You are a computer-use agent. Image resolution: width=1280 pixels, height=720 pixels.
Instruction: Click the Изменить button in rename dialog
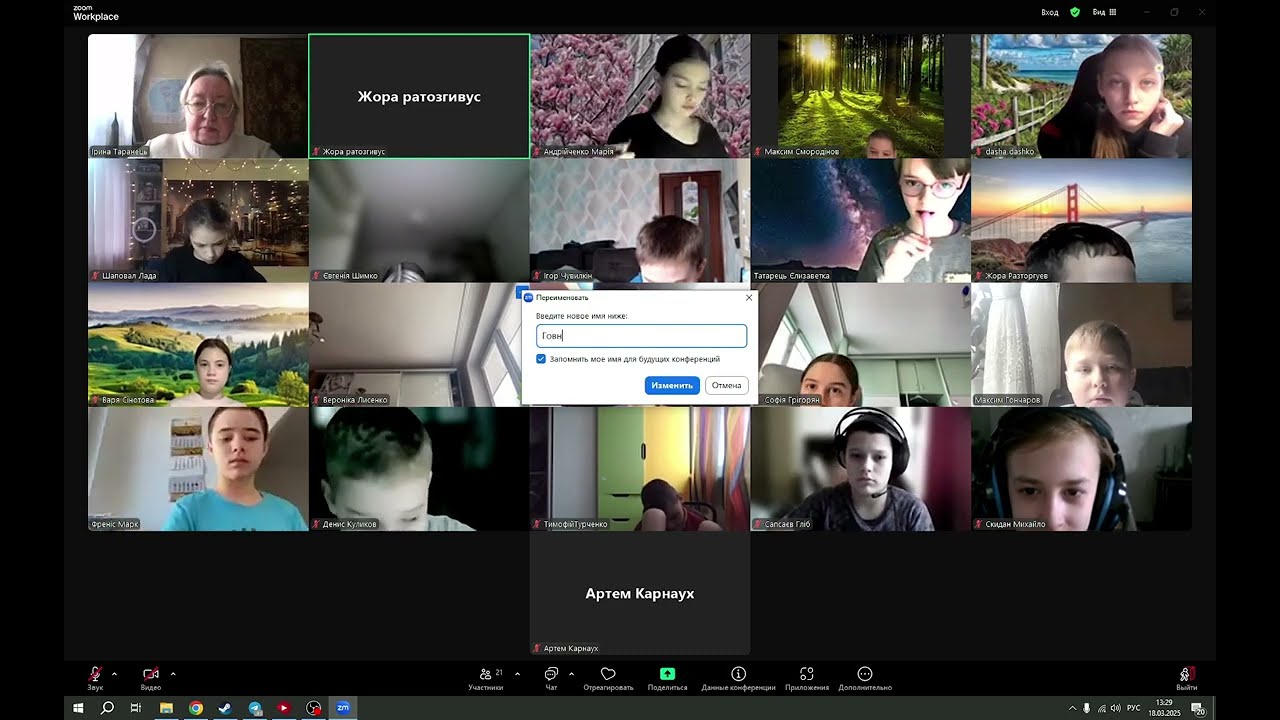point(672,385)
